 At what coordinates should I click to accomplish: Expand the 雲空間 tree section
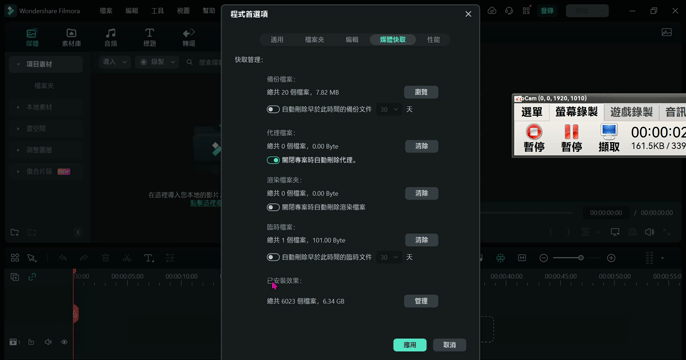[18, 129]
